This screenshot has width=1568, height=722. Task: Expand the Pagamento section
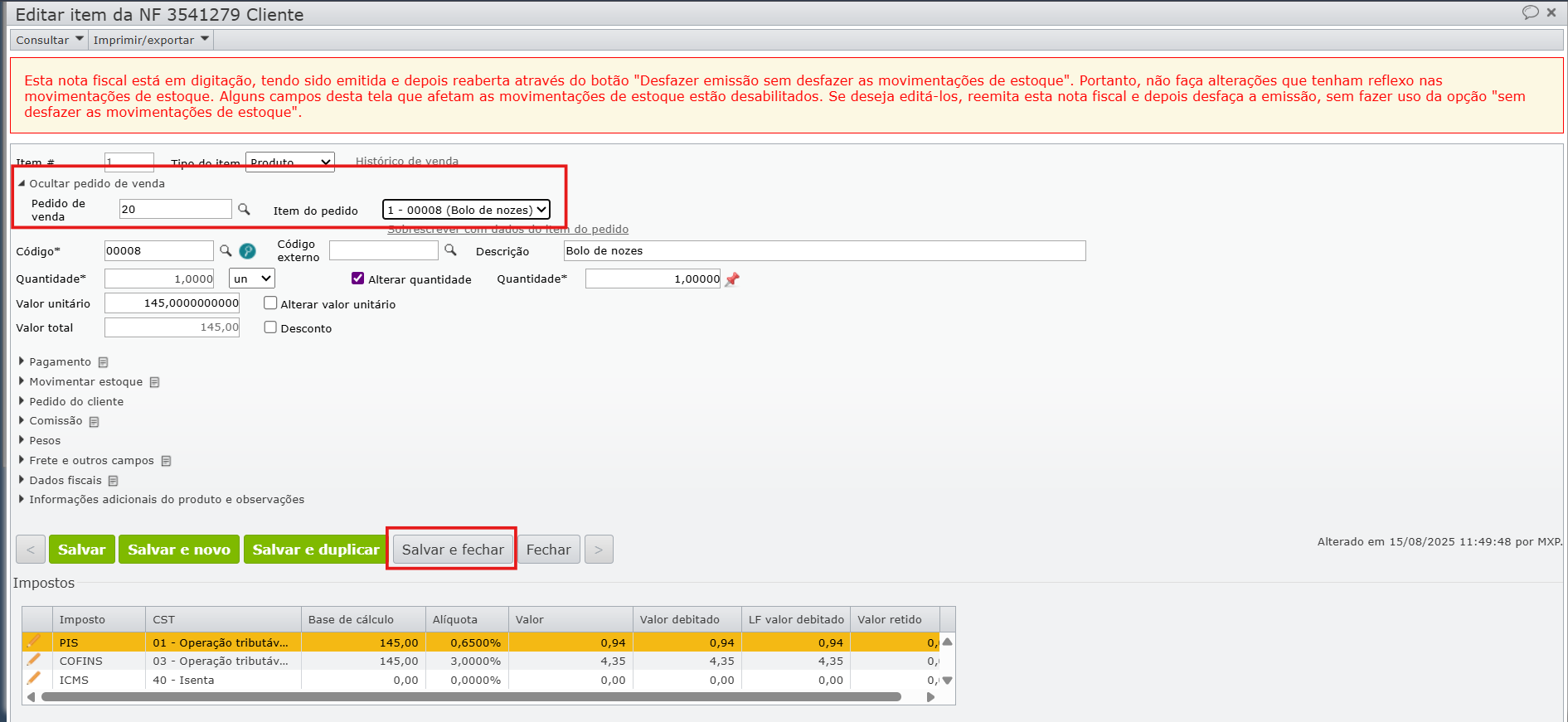pyautogui.click(x=55, y=361)
